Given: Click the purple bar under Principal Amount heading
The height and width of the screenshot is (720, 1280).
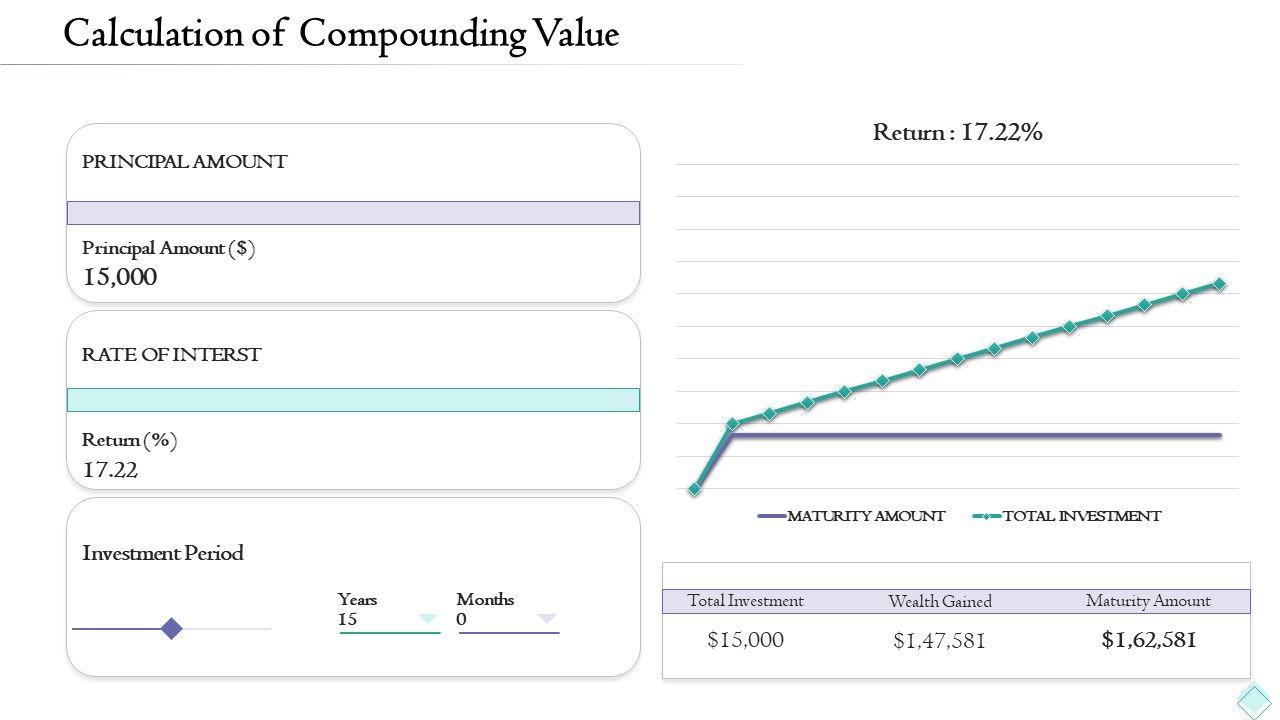Looking at the screenshot, I should point(353,213).
